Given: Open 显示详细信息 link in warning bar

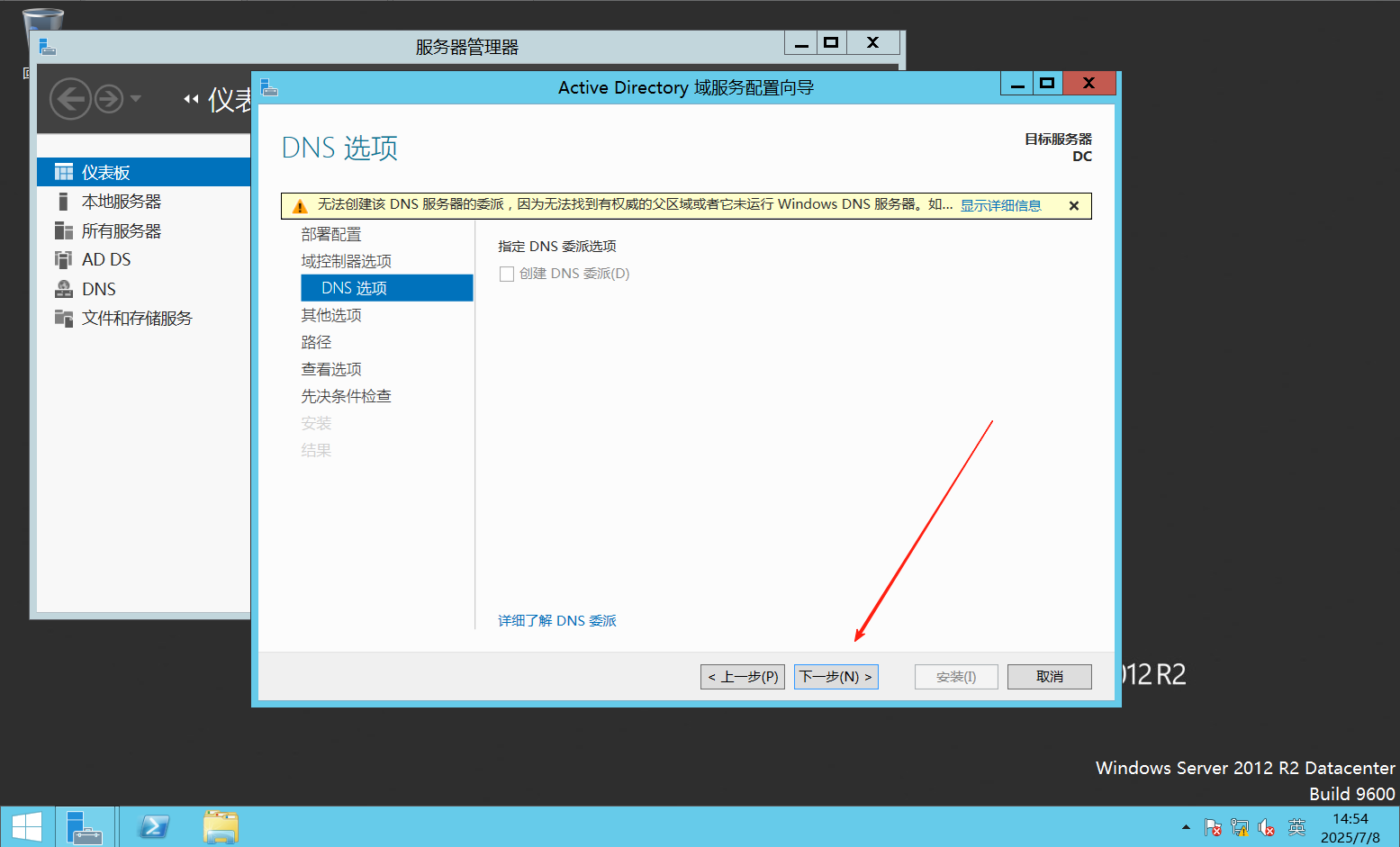Looking at the screenshot, I should coord(1000,205).
